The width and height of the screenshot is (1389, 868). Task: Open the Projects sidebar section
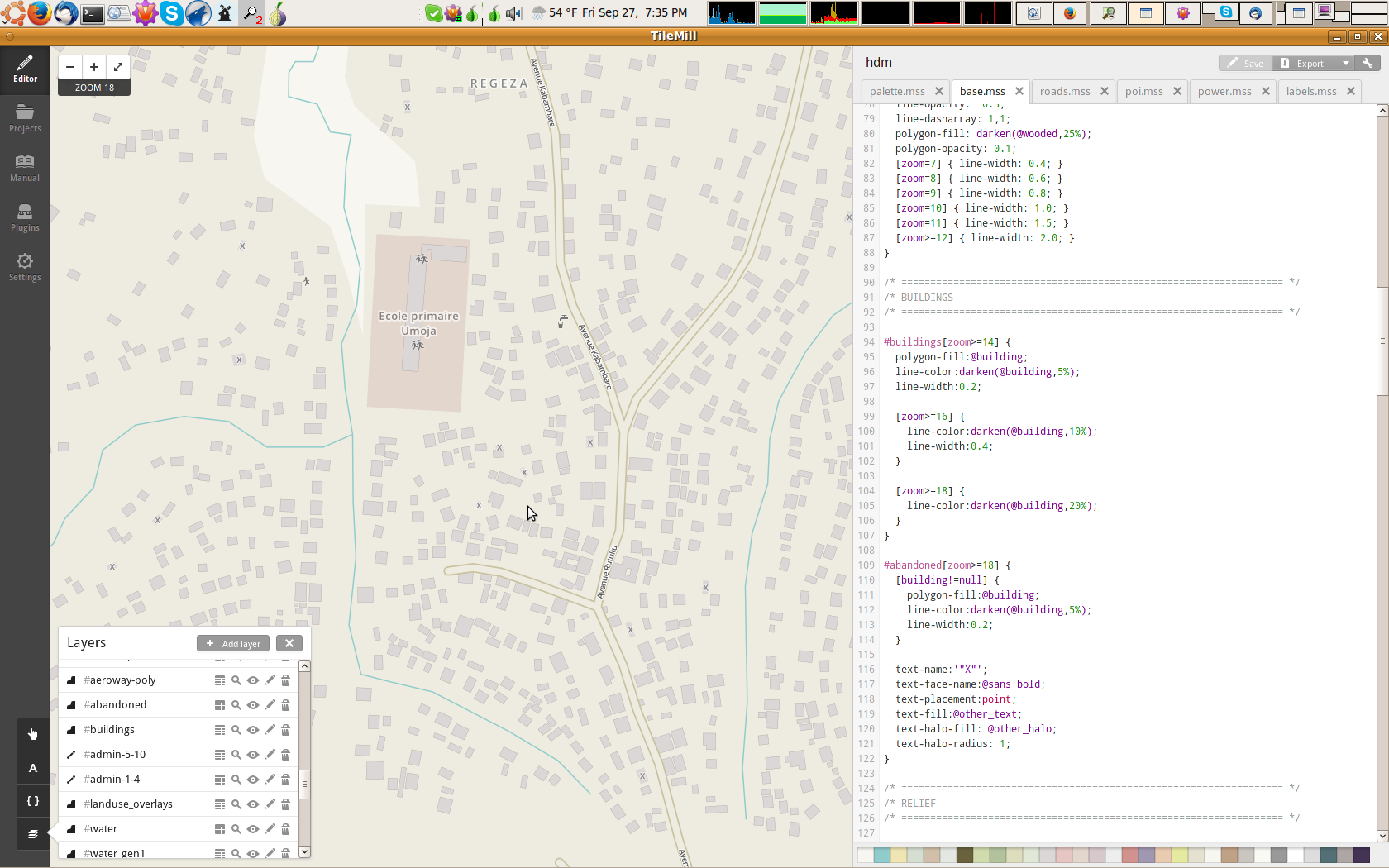[x=25, y=119]
